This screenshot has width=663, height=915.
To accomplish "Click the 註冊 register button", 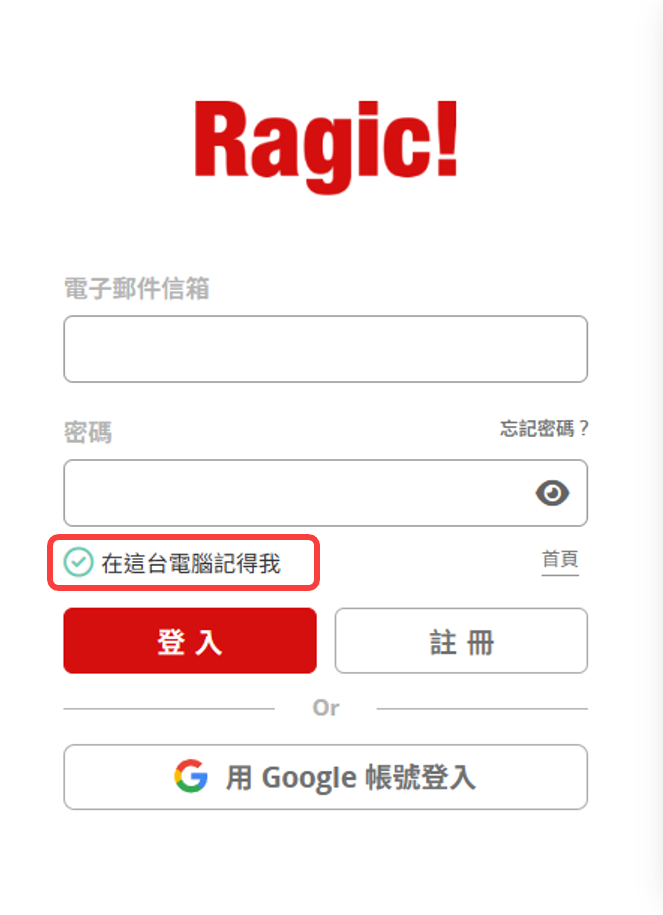I will point(461,641).
